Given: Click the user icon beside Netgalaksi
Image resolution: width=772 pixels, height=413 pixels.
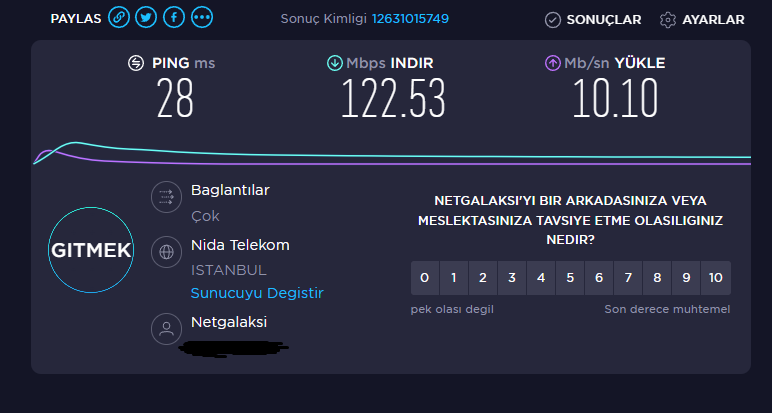Looking at the screenshot, I should [x=166, y=329].
